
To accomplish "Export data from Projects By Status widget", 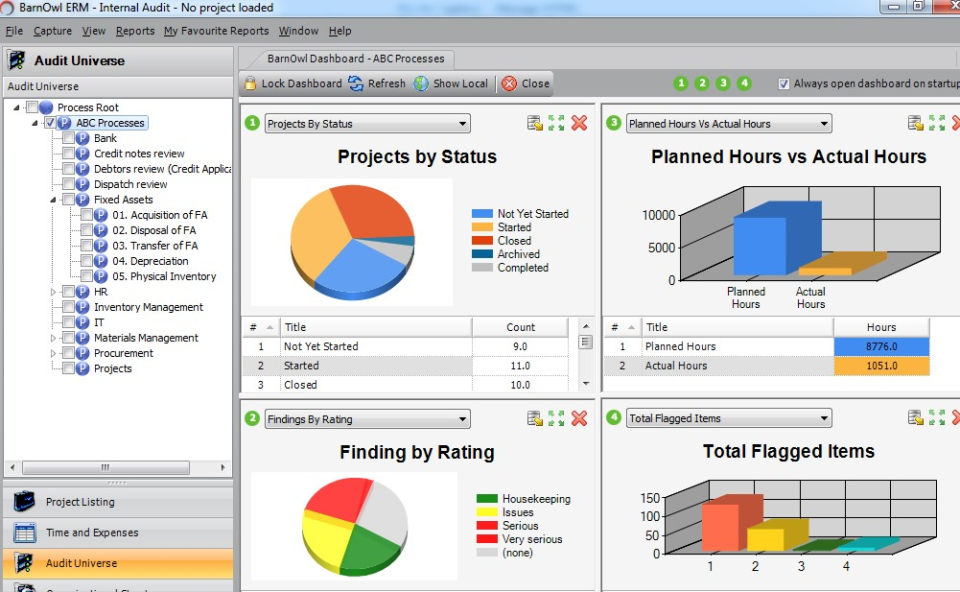I will (536, 123).
